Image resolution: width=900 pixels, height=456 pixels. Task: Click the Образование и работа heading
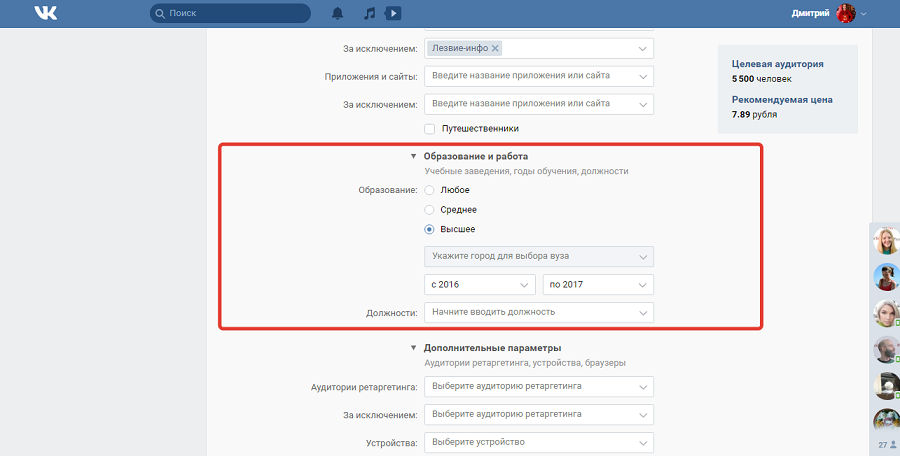[476, 156]
